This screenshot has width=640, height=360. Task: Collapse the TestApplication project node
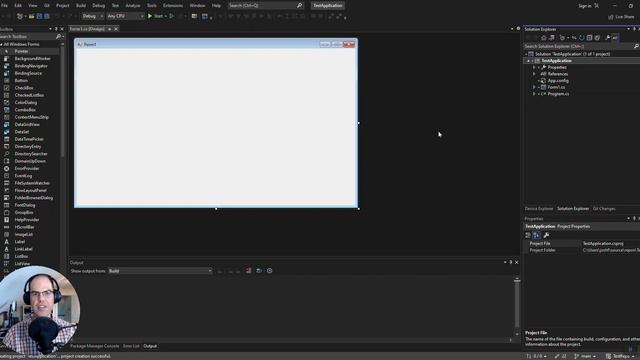click(x=529, y=61)
